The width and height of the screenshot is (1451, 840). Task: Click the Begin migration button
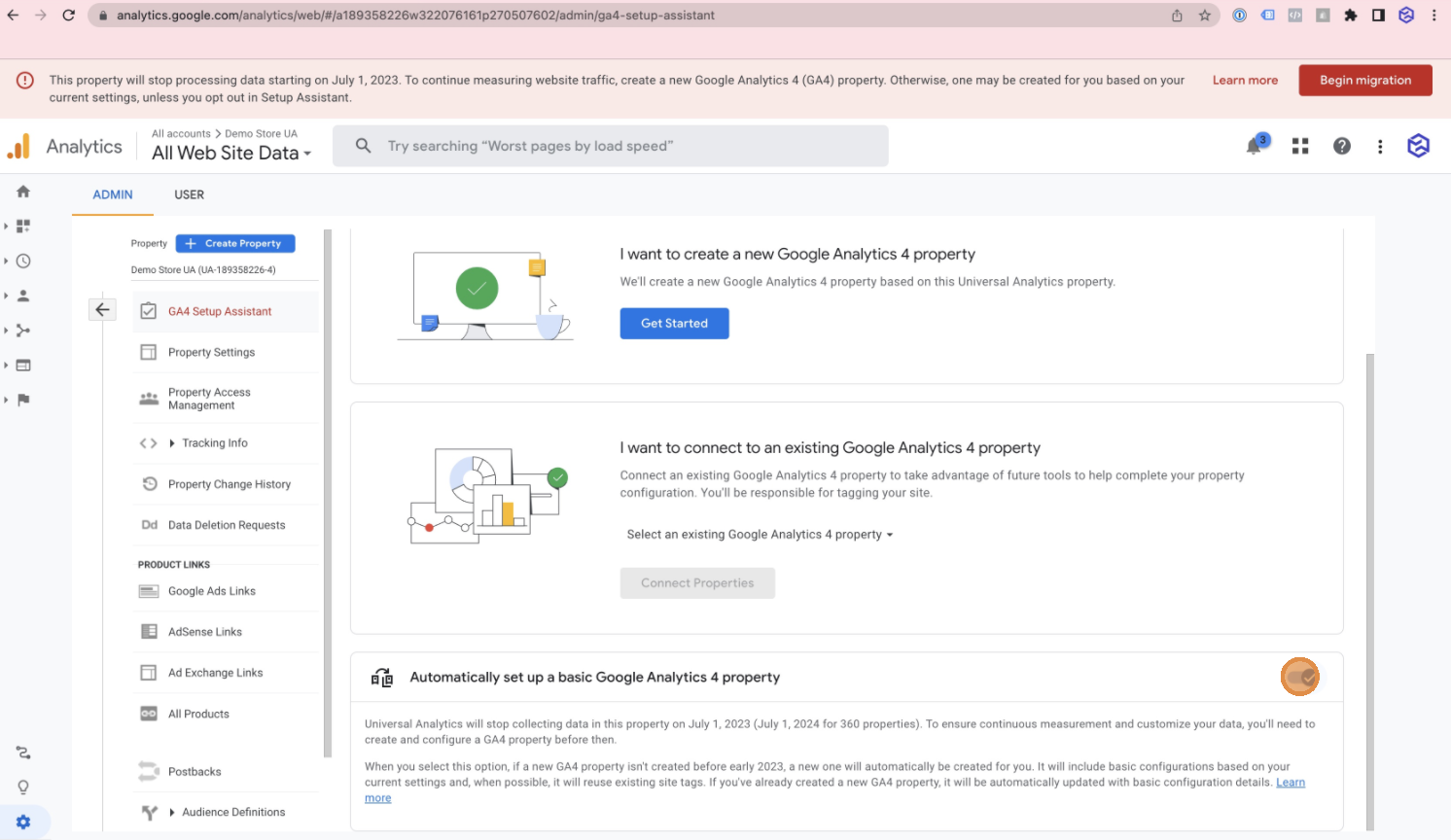pos(1364,81)
